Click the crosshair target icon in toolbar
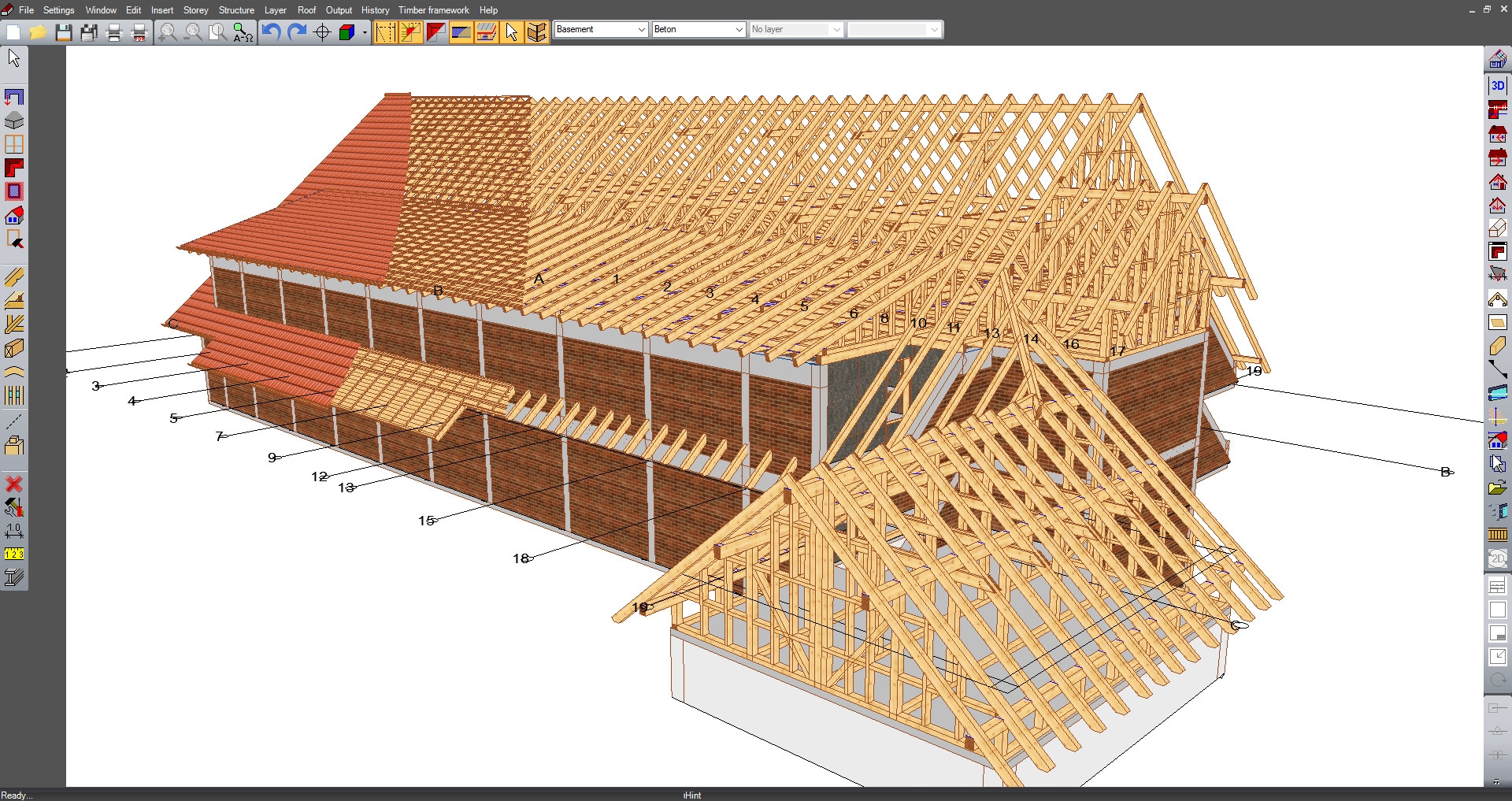Screen dimensions: 1512x801 coord(322,32)
